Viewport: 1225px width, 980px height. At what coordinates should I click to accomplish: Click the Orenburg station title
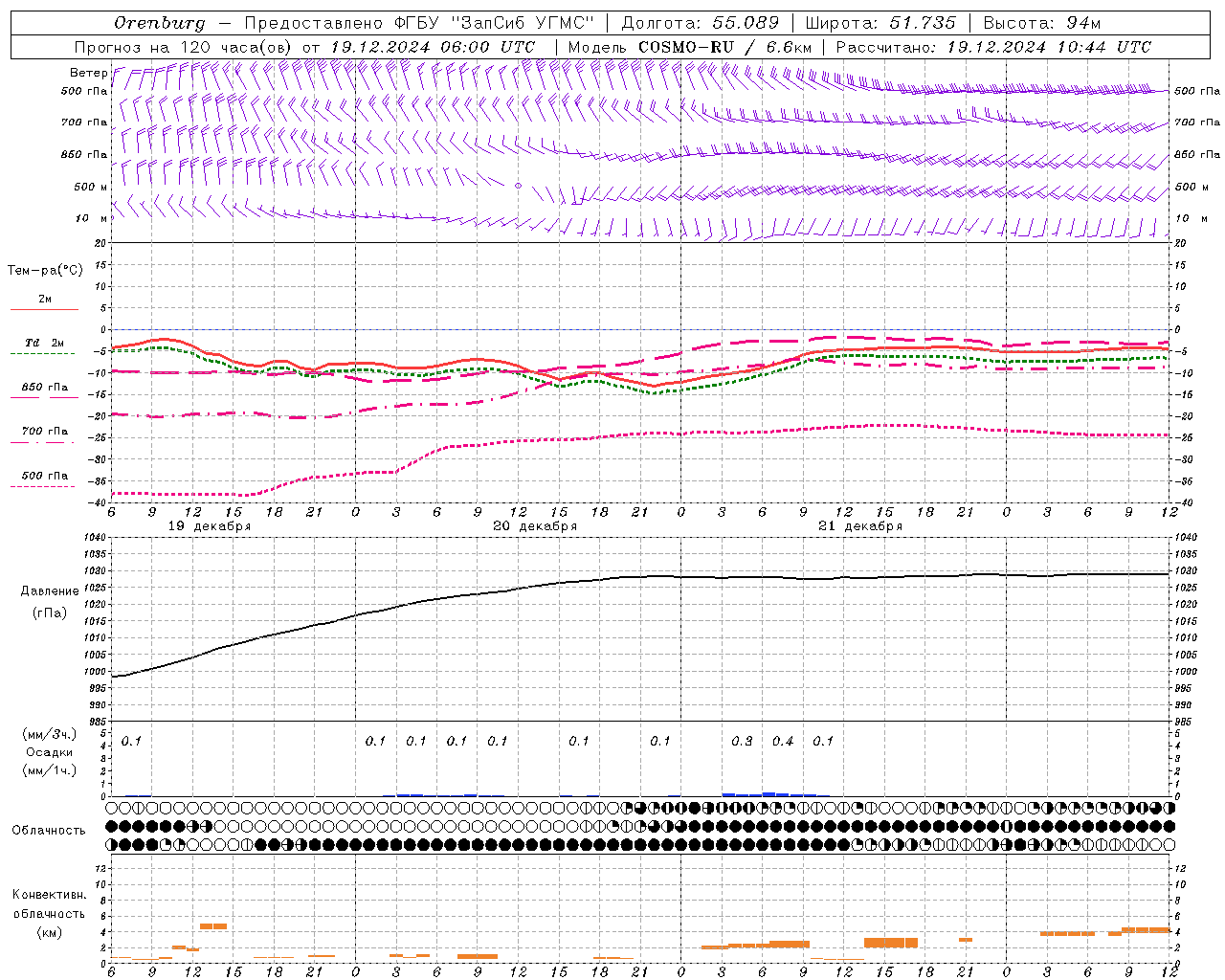(x=160, y=23)
